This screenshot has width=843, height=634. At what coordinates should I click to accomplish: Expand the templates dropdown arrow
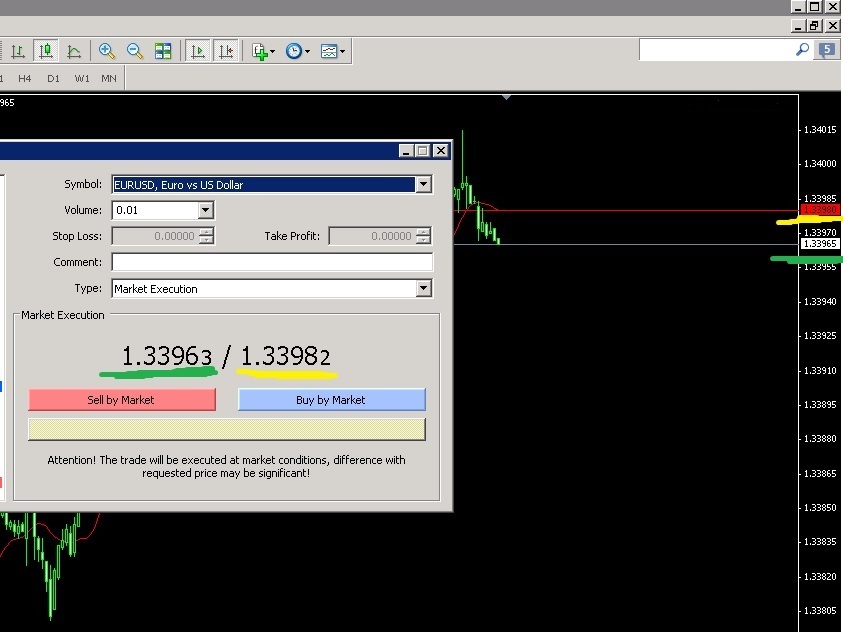coord(342,52)
